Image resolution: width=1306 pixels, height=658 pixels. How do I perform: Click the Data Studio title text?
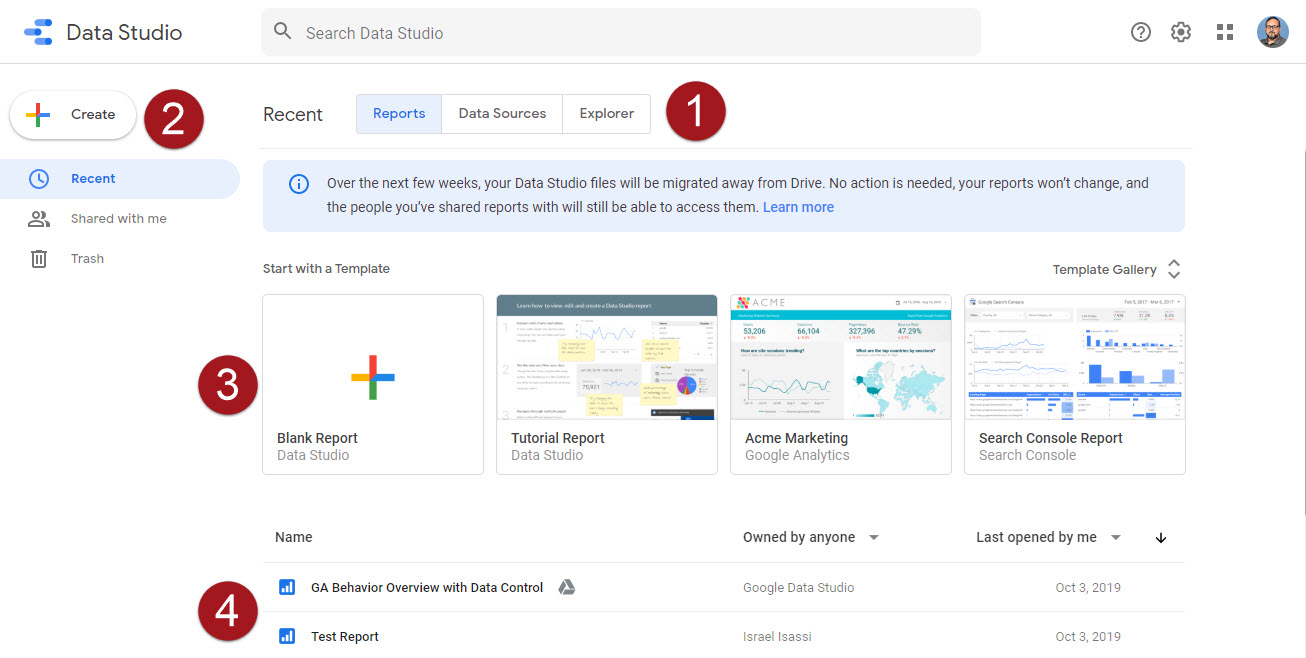(x=124, y=32)
